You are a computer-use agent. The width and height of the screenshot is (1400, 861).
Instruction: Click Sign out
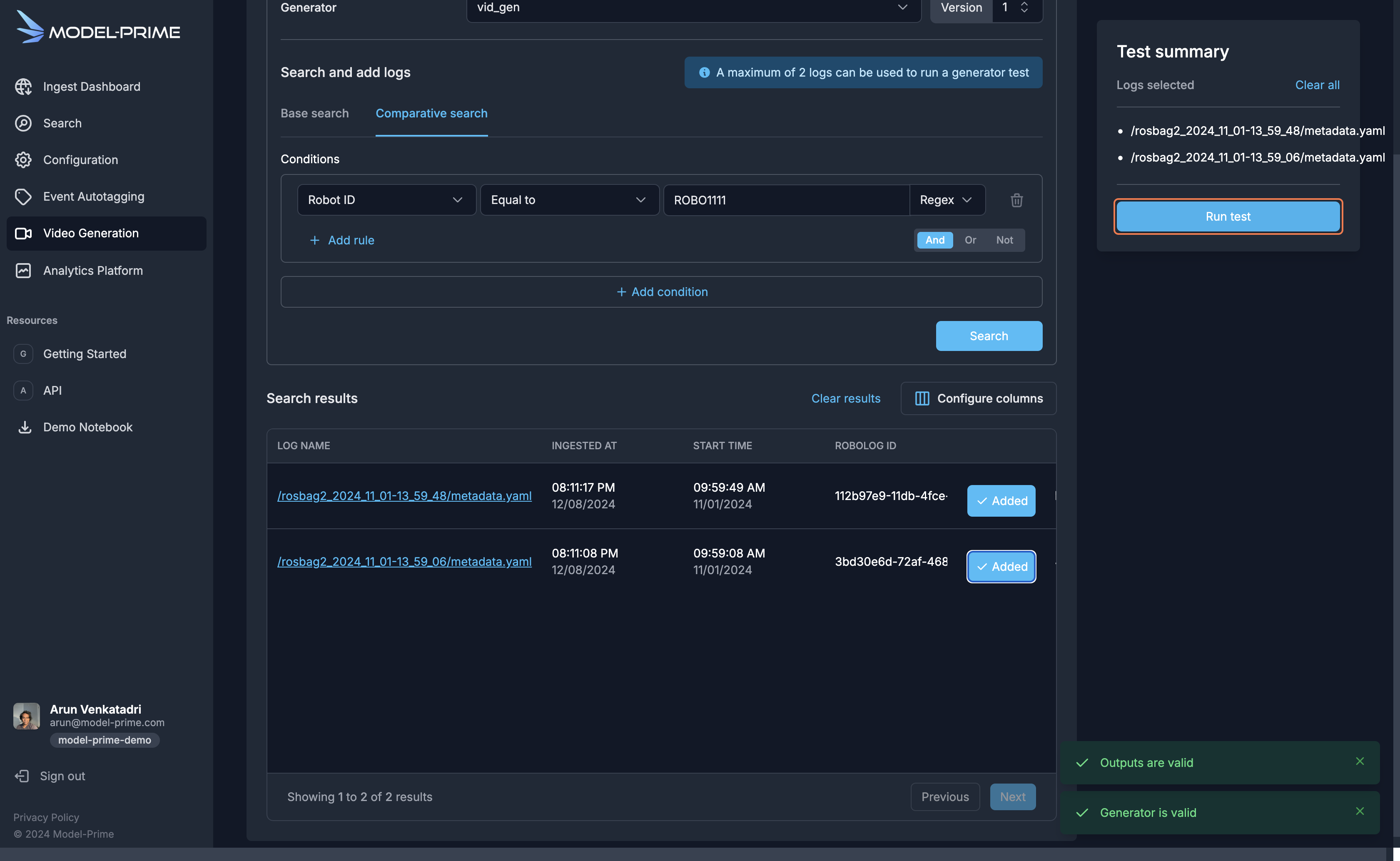(62, 776)
